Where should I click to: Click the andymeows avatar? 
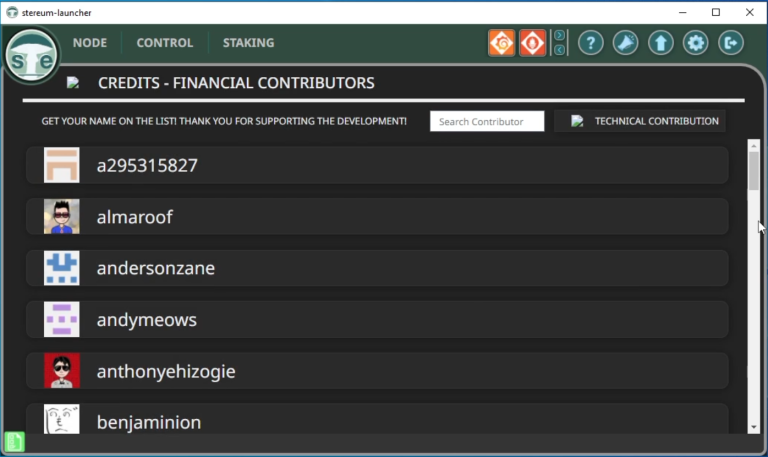(x=62, y=319)
